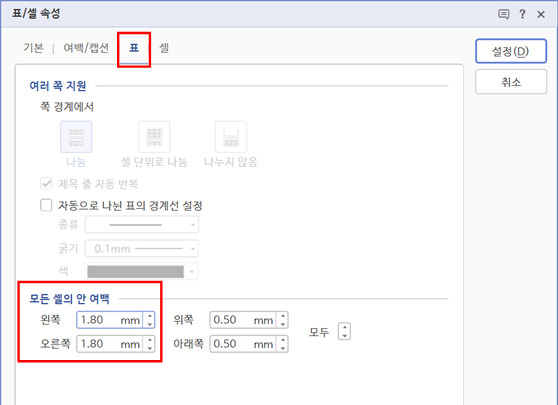
Task: Select the 나눔 page-split icon
Action: click(76, 137)
